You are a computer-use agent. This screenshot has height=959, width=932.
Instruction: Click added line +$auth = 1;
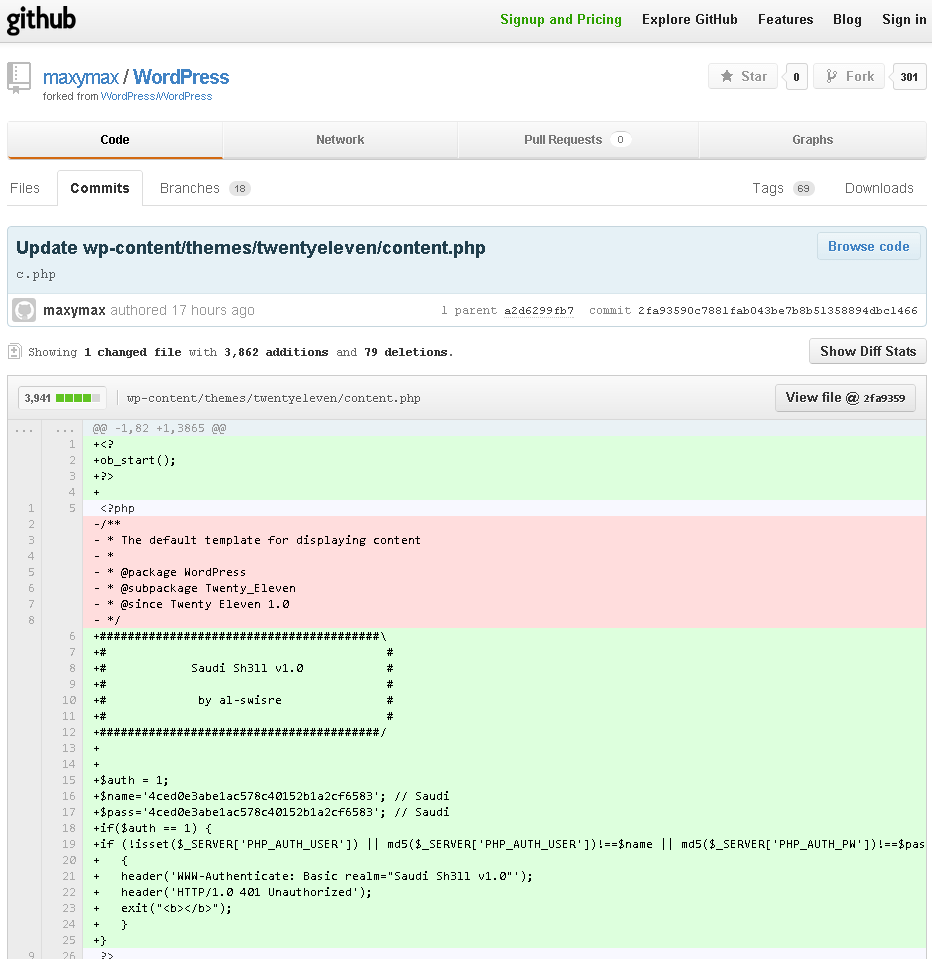pyautogui.click(x=504, y=780)
